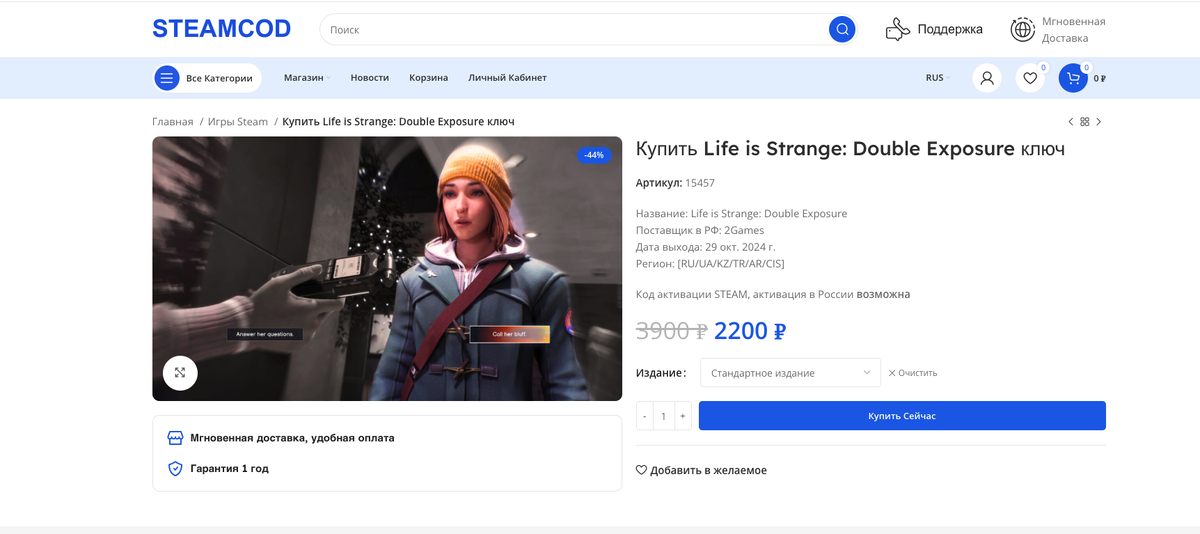Image resolution: width=1200 pixels, height=534 pixels.
Task: Click Очистить to clear edition
Action: click(913, 373)
